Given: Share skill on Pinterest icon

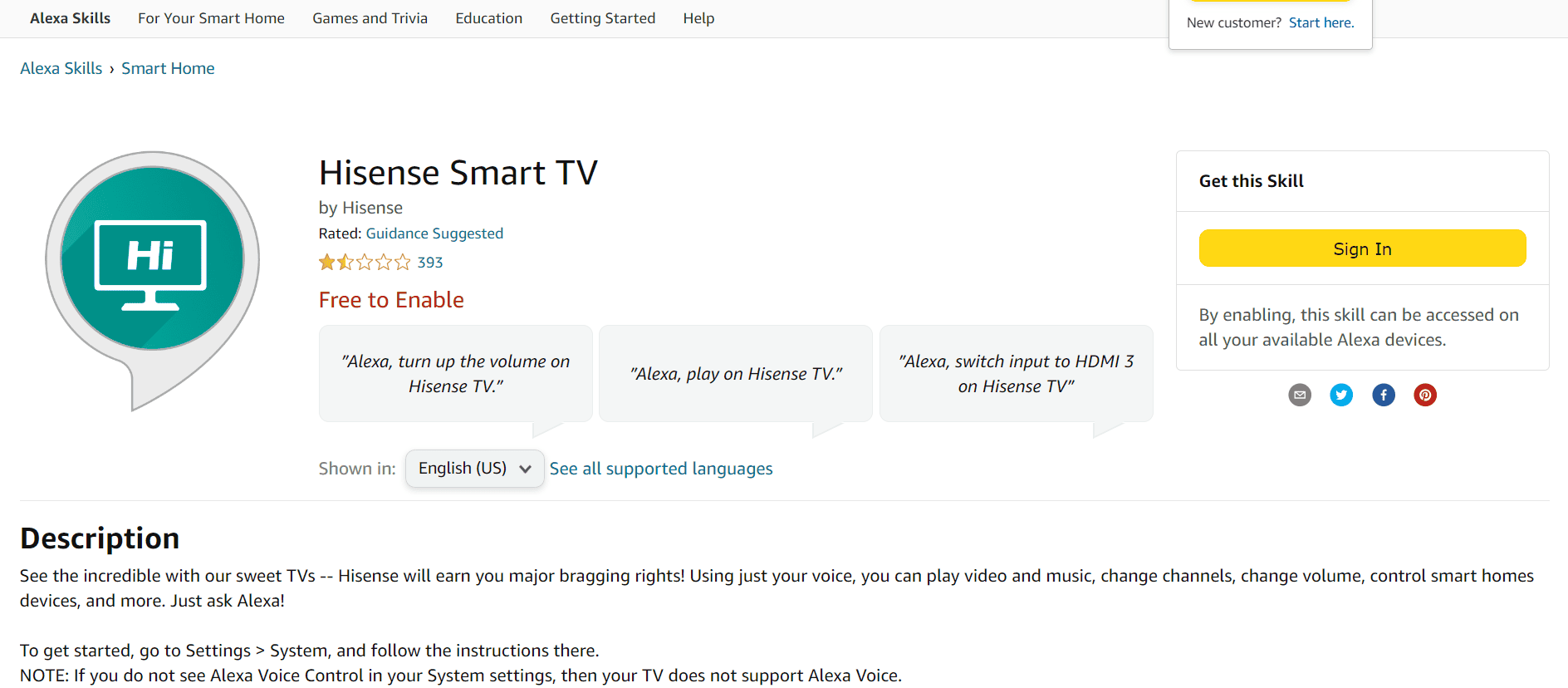Looking at the screenshot, I should point(1425,395).
